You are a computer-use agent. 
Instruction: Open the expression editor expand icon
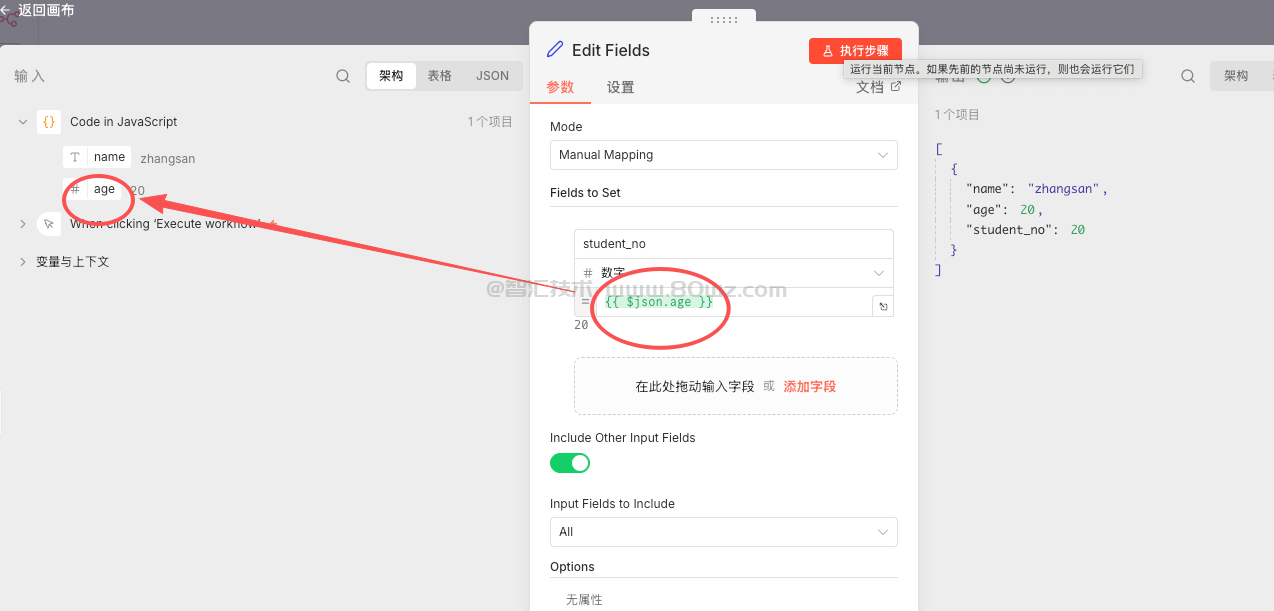click(x=882, y=306)
